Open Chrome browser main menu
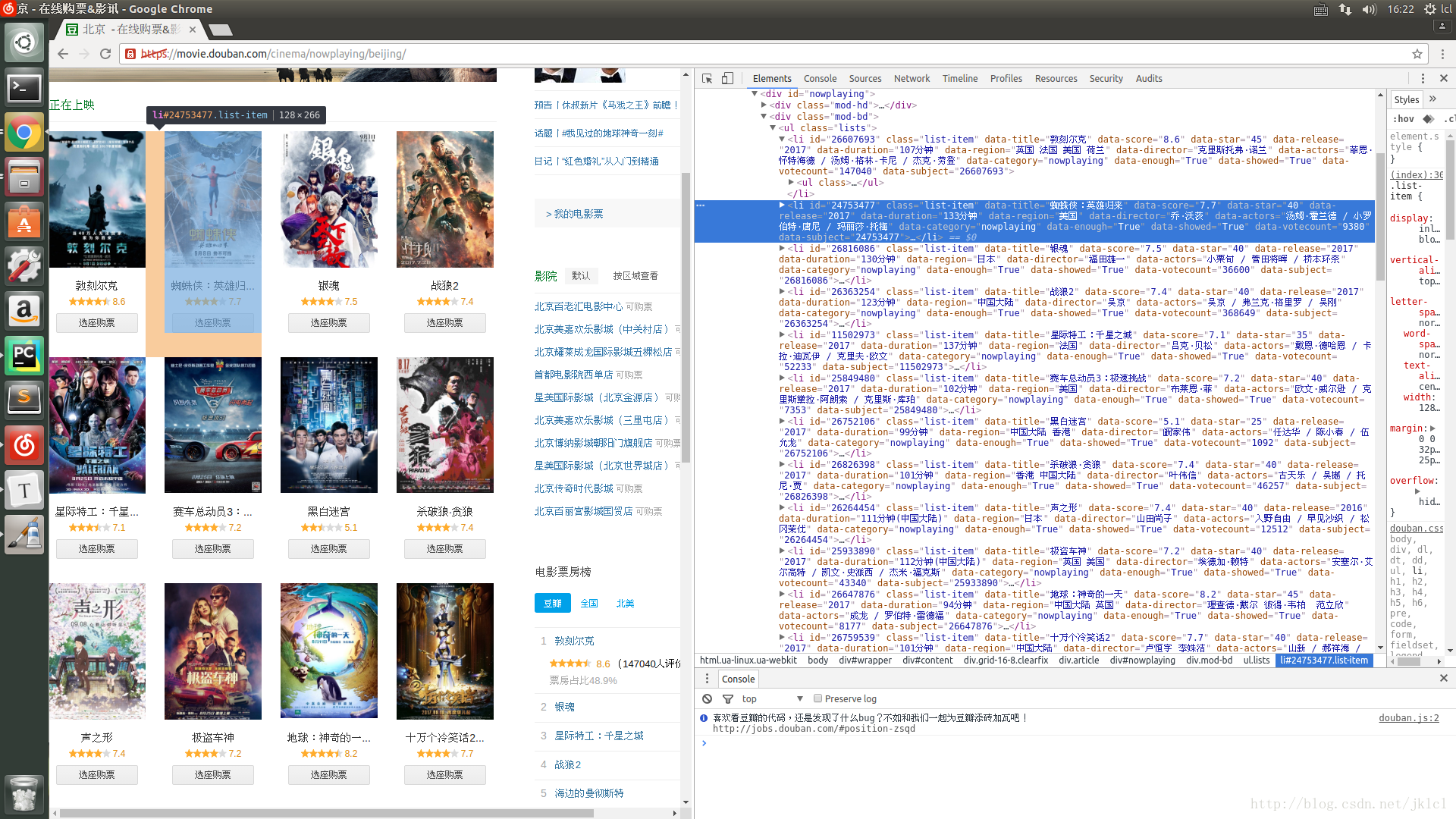Screen dimensions: 1456x819 1442,54
